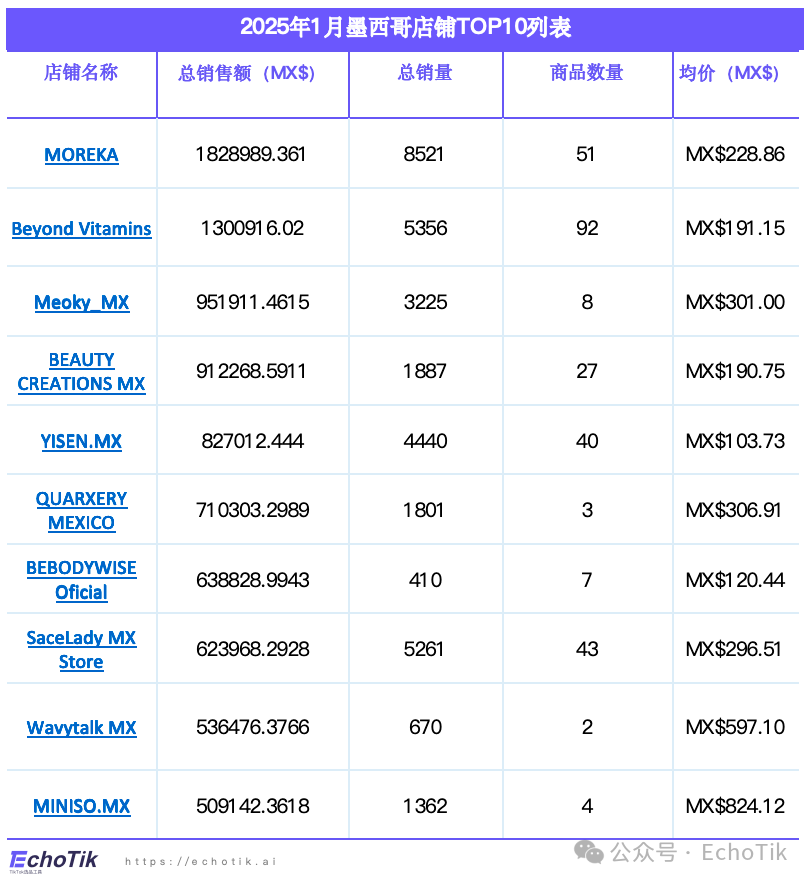Click the sales volume 670
This screenshot has height=884, width=812.
425,727
